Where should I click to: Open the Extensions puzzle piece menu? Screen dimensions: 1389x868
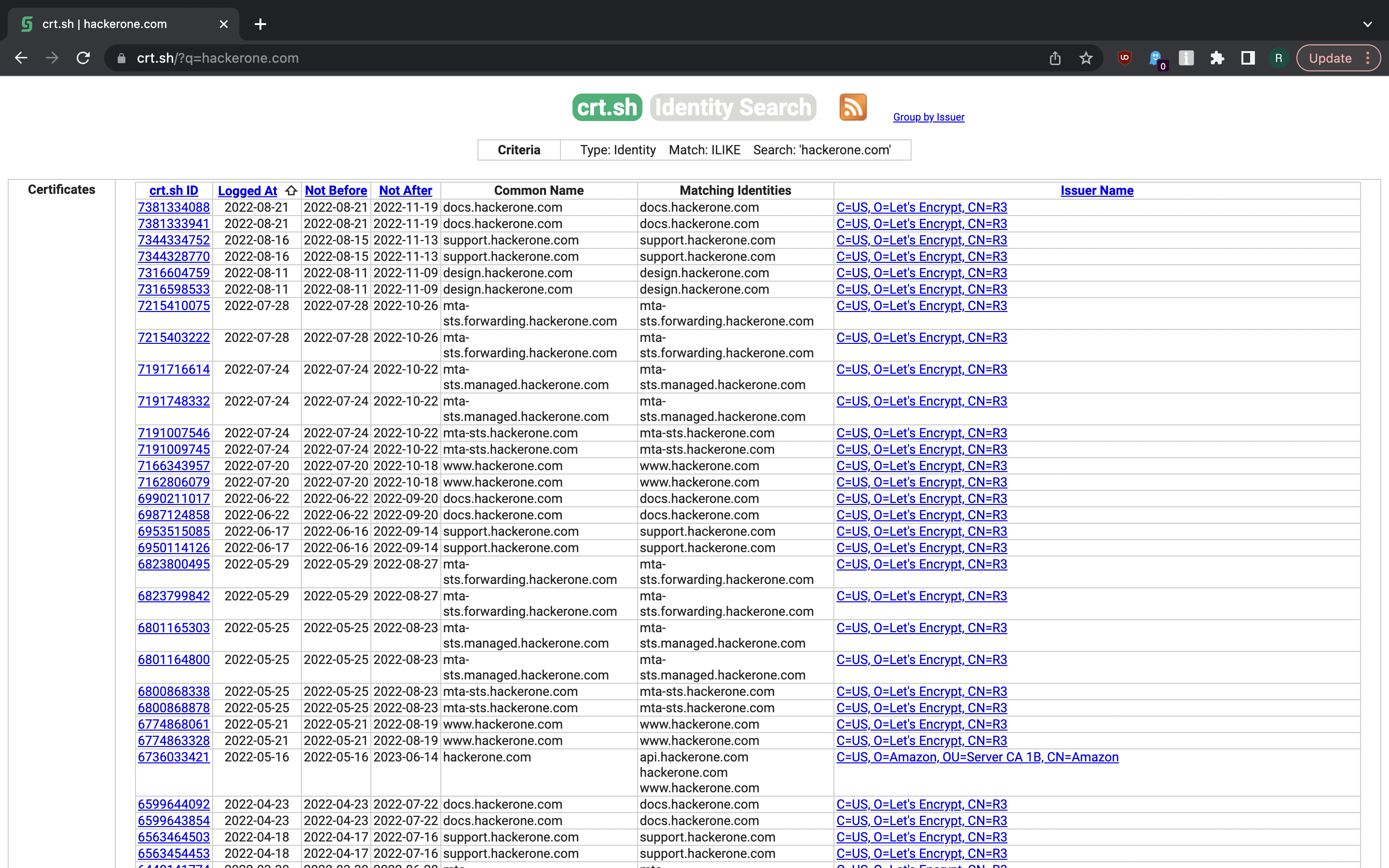(x=1217, y=58)
